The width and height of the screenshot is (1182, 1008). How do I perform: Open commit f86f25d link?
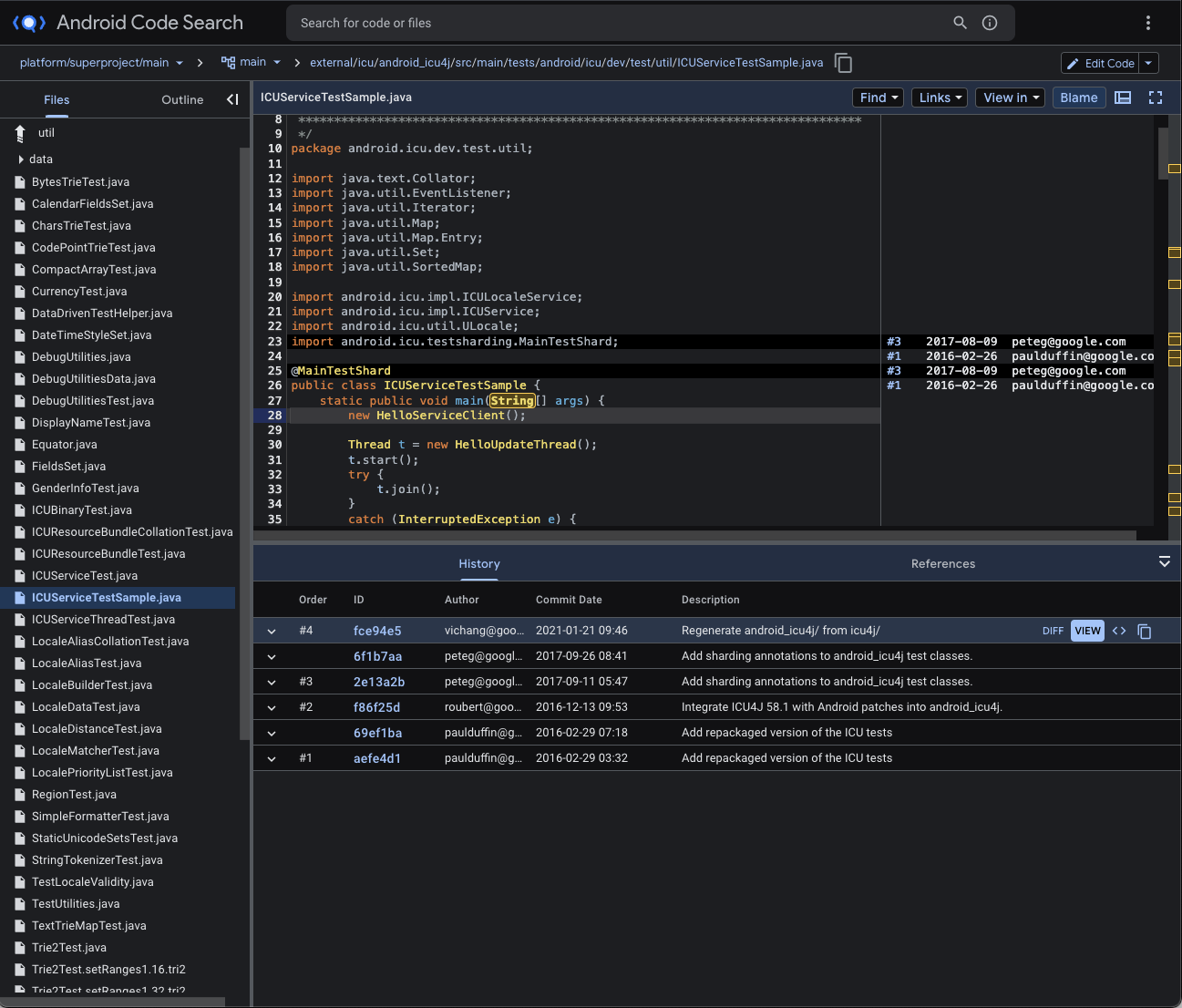[x=376, y=707]
